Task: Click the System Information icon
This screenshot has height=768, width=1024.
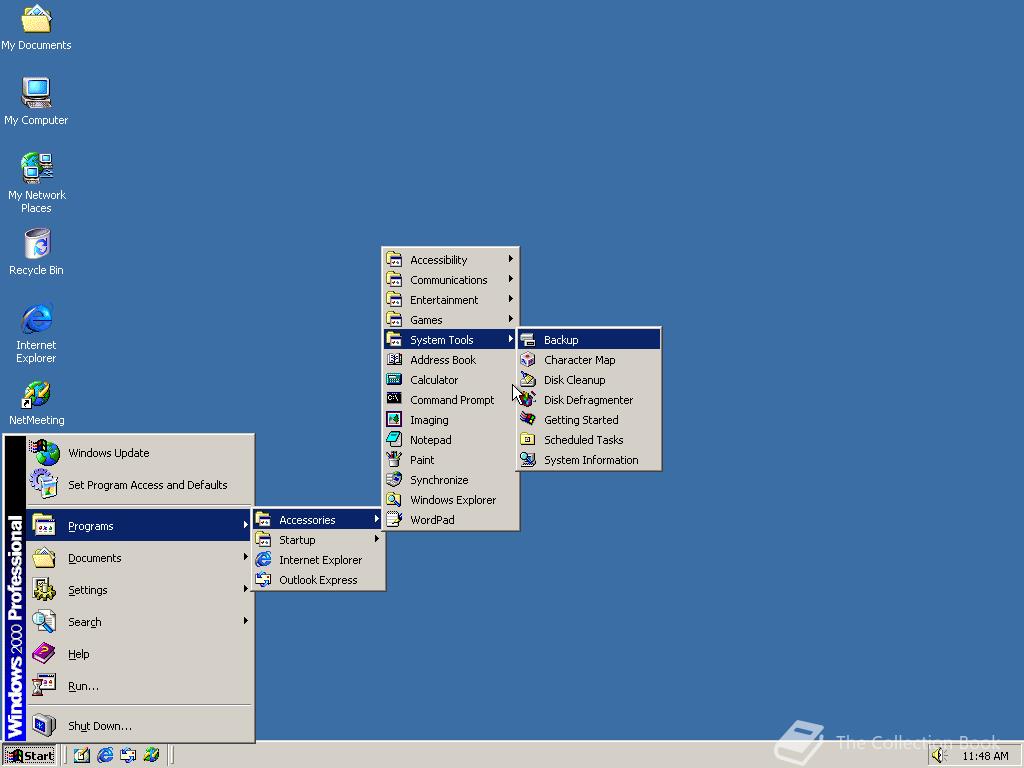Action: click(528, 460)
